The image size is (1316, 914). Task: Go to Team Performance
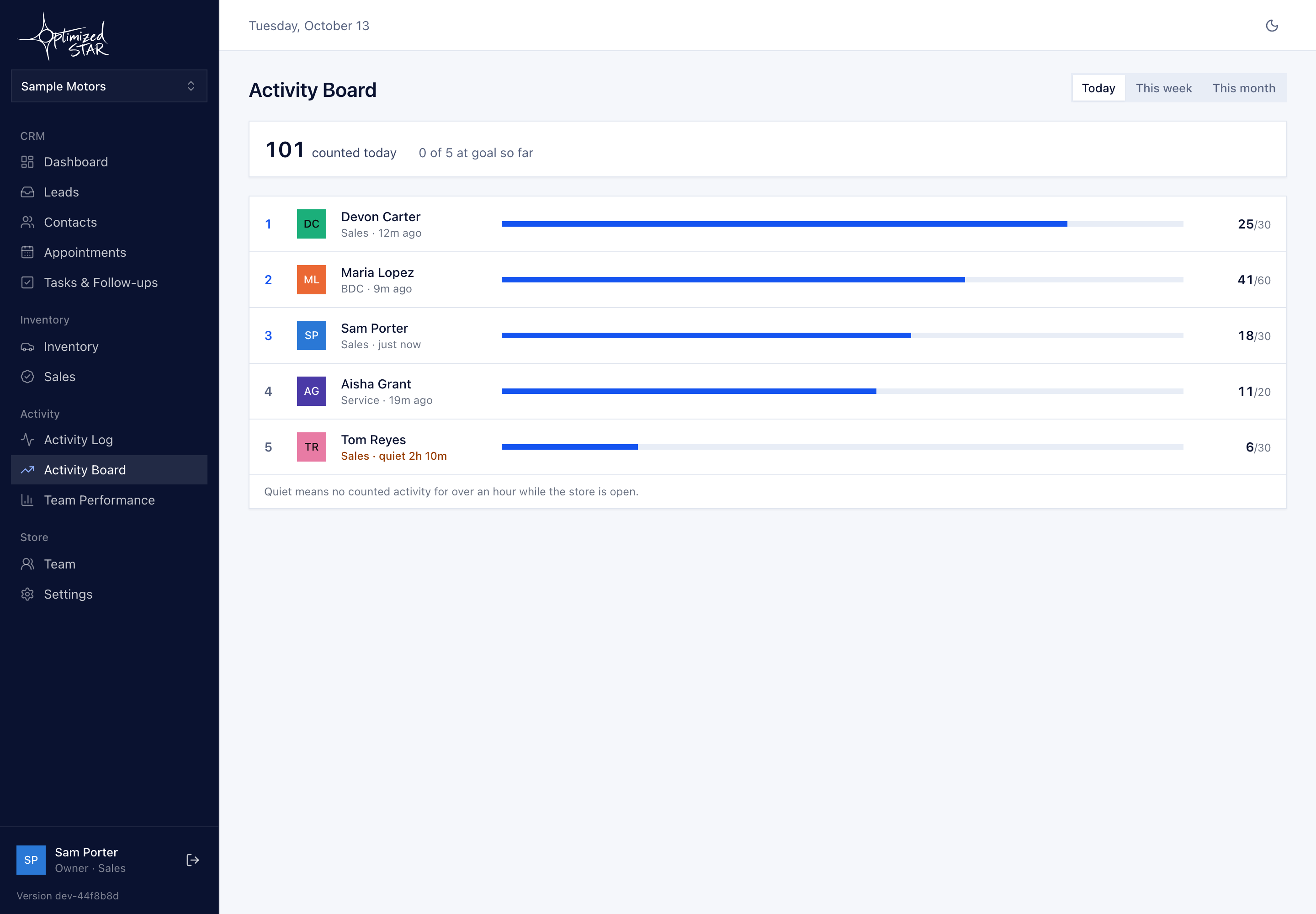click(109, 500)
